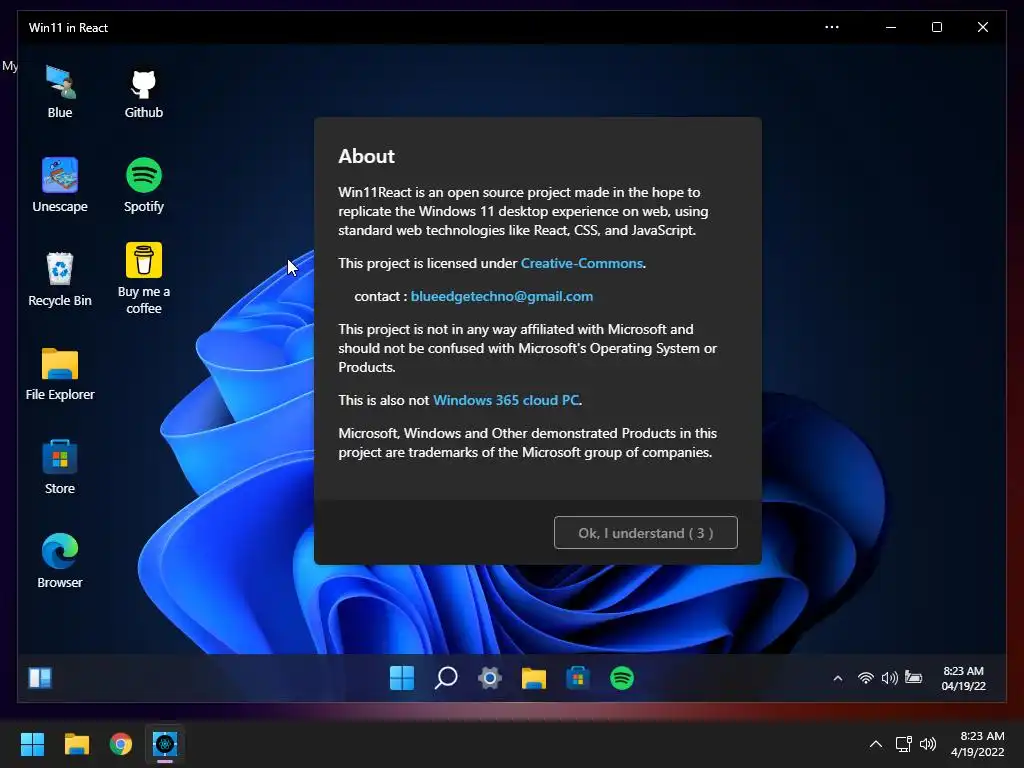Open Spotify in the inner taskbar
The width and height of the screenshot is (1024, 768).
coord(622,678)
